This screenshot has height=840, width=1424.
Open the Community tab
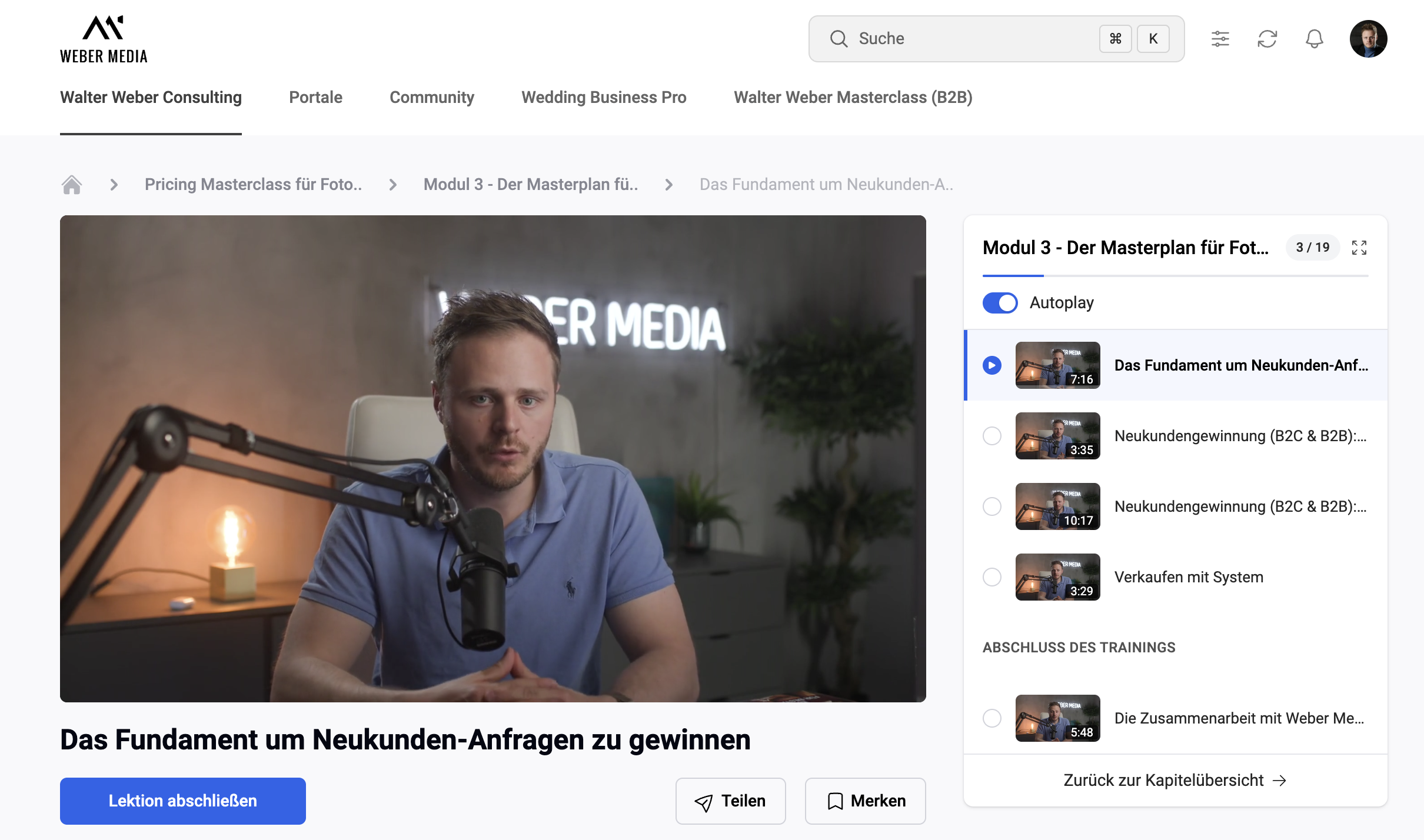click(432, 98)
